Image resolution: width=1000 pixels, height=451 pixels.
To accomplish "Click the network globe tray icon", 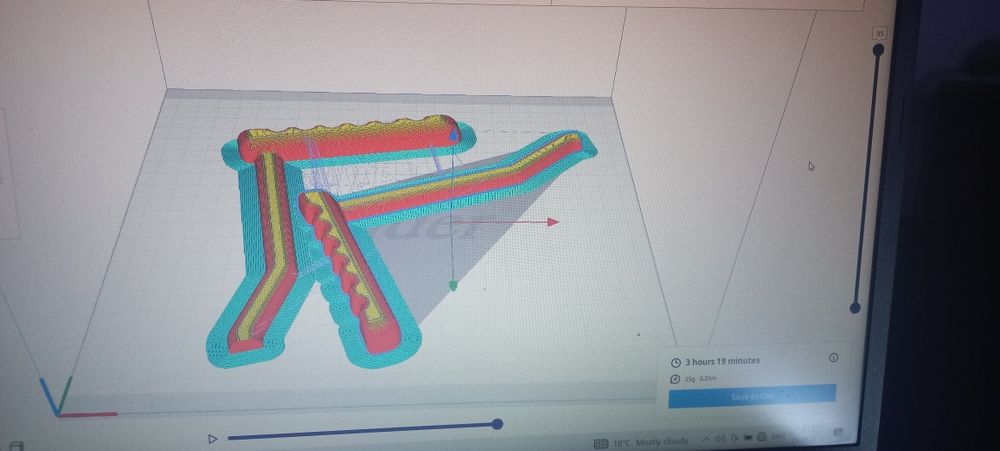I will [761, 438].
